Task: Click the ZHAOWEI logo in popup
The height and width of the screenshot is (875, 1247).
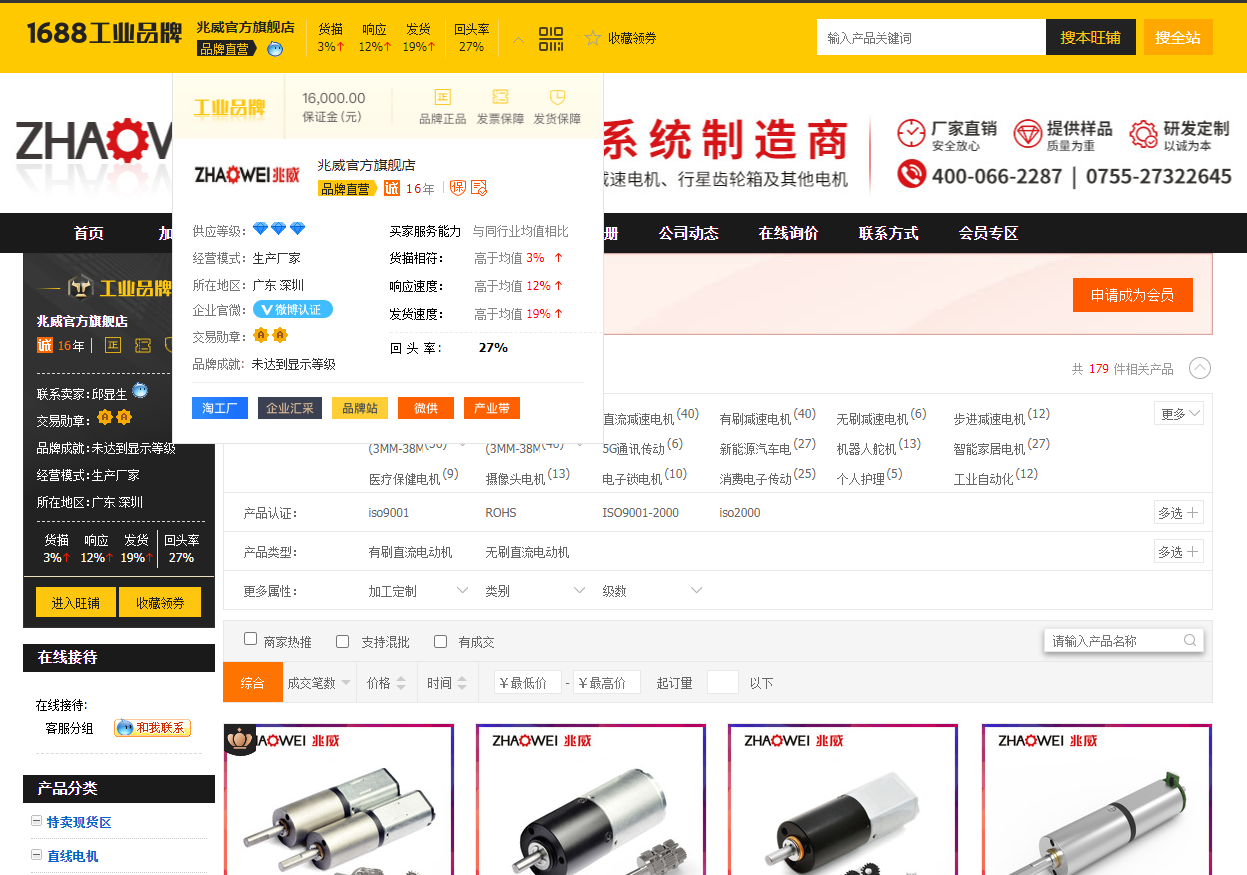Action: [246, 175]
